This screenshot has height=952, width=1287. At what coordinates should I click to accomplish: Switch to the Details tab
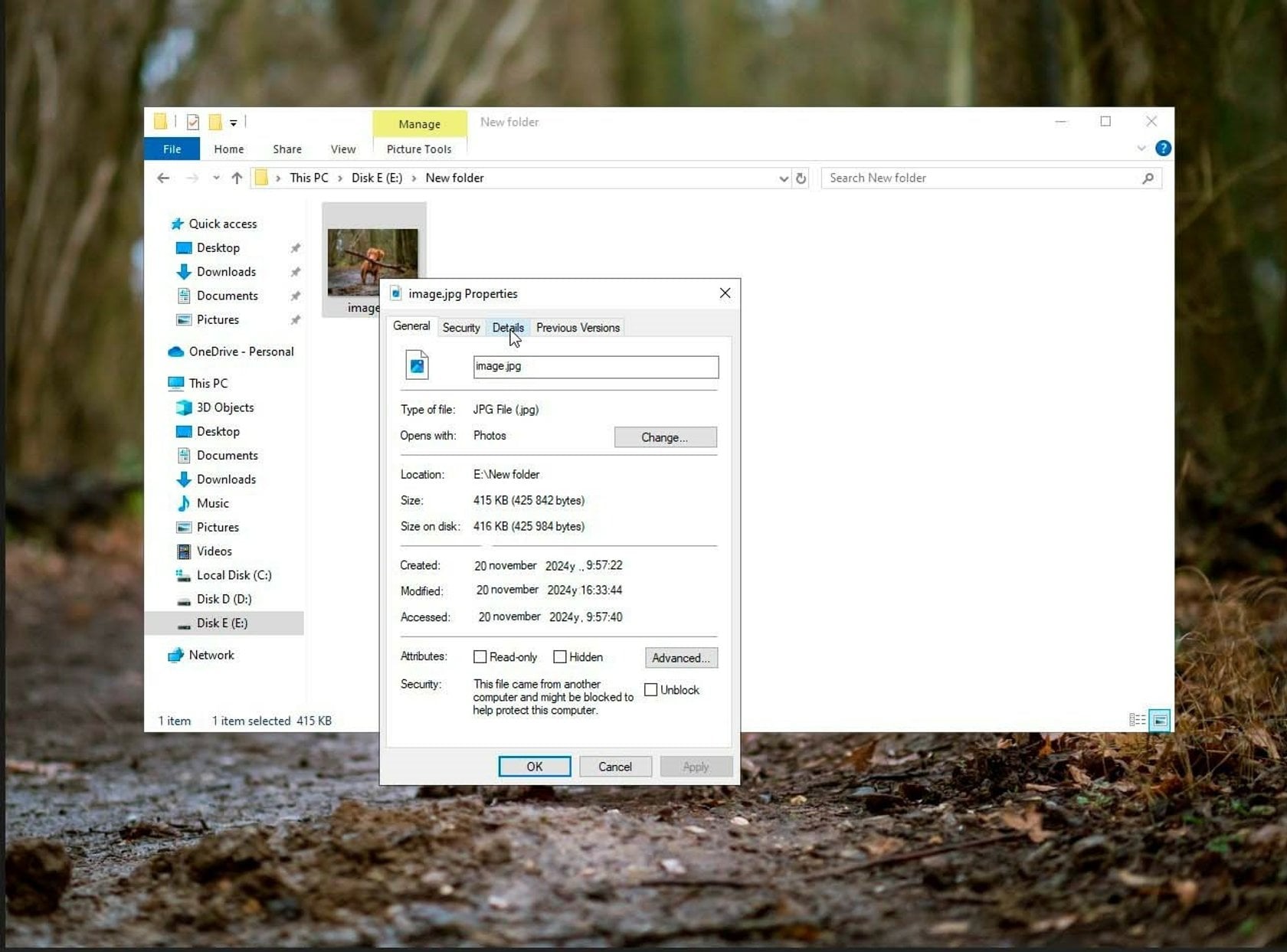pyautogui.click(x=508, y=327)
